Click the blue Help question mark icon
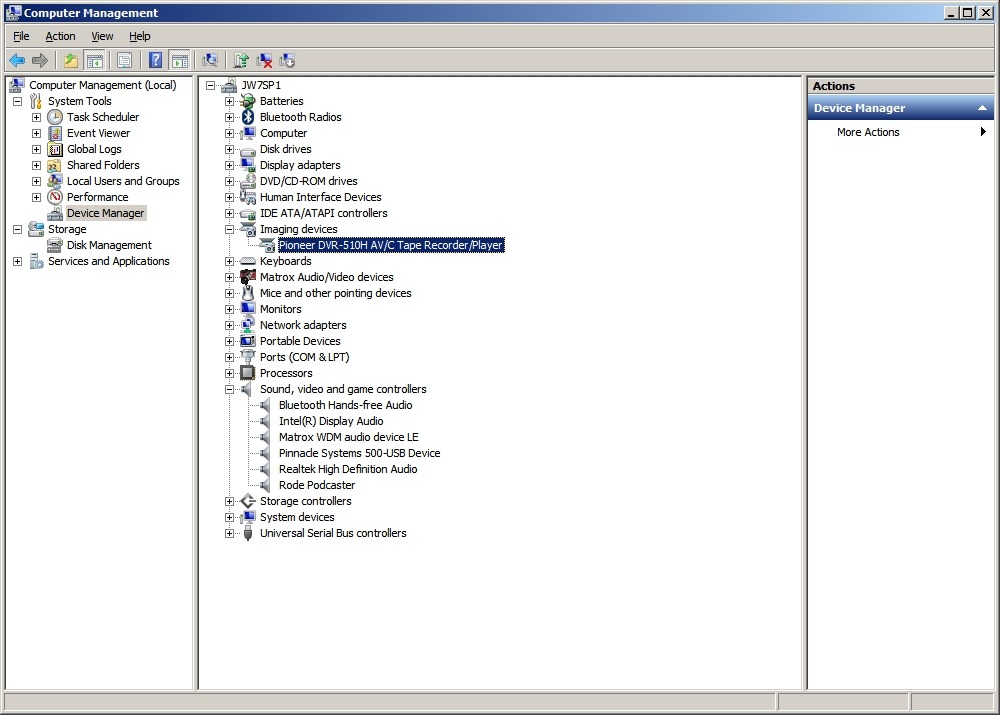 tap(155, 61)
